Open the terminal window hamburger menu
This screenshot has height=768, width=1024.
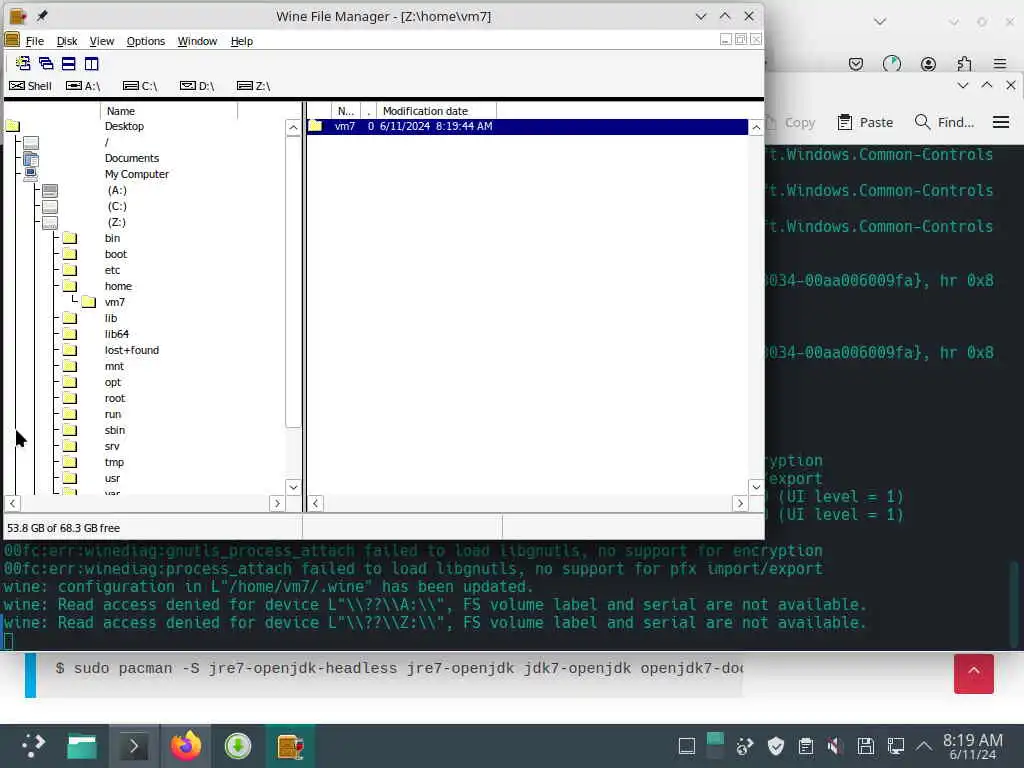pos(1001,122)
